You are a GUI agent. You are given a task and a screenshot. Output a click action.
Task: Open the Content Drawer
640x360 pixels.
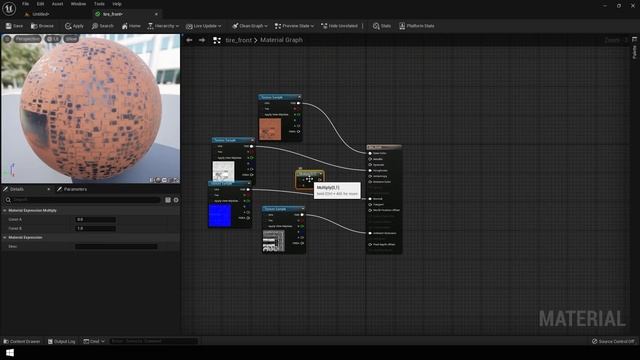[x=22, y=341]
